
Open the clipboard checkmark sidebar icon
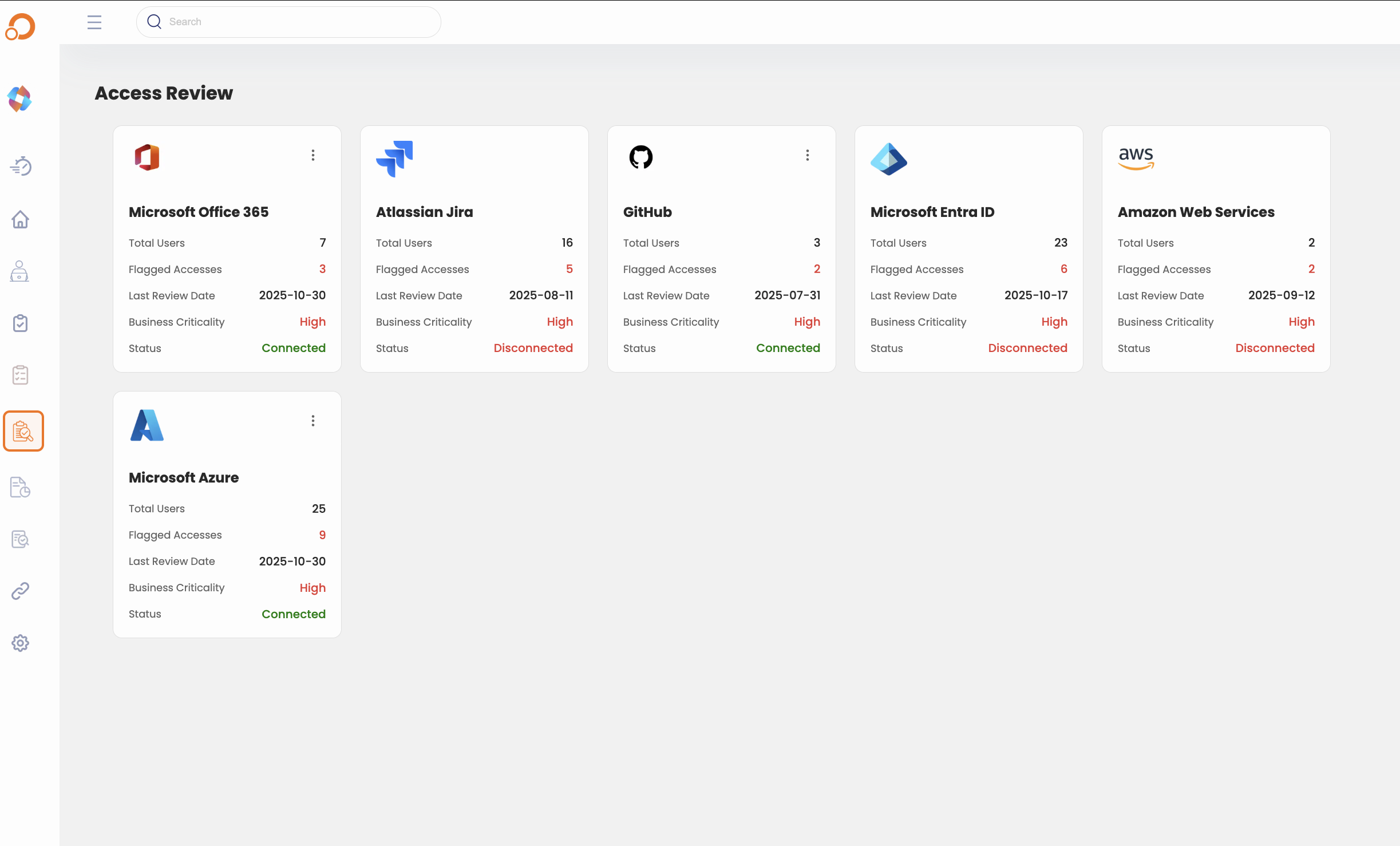pos(21,323)
